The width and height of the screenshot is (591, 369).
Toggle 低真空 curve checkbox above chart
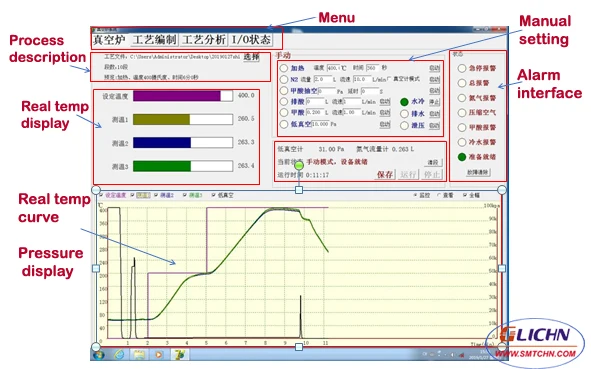click(x=213, y=195)
